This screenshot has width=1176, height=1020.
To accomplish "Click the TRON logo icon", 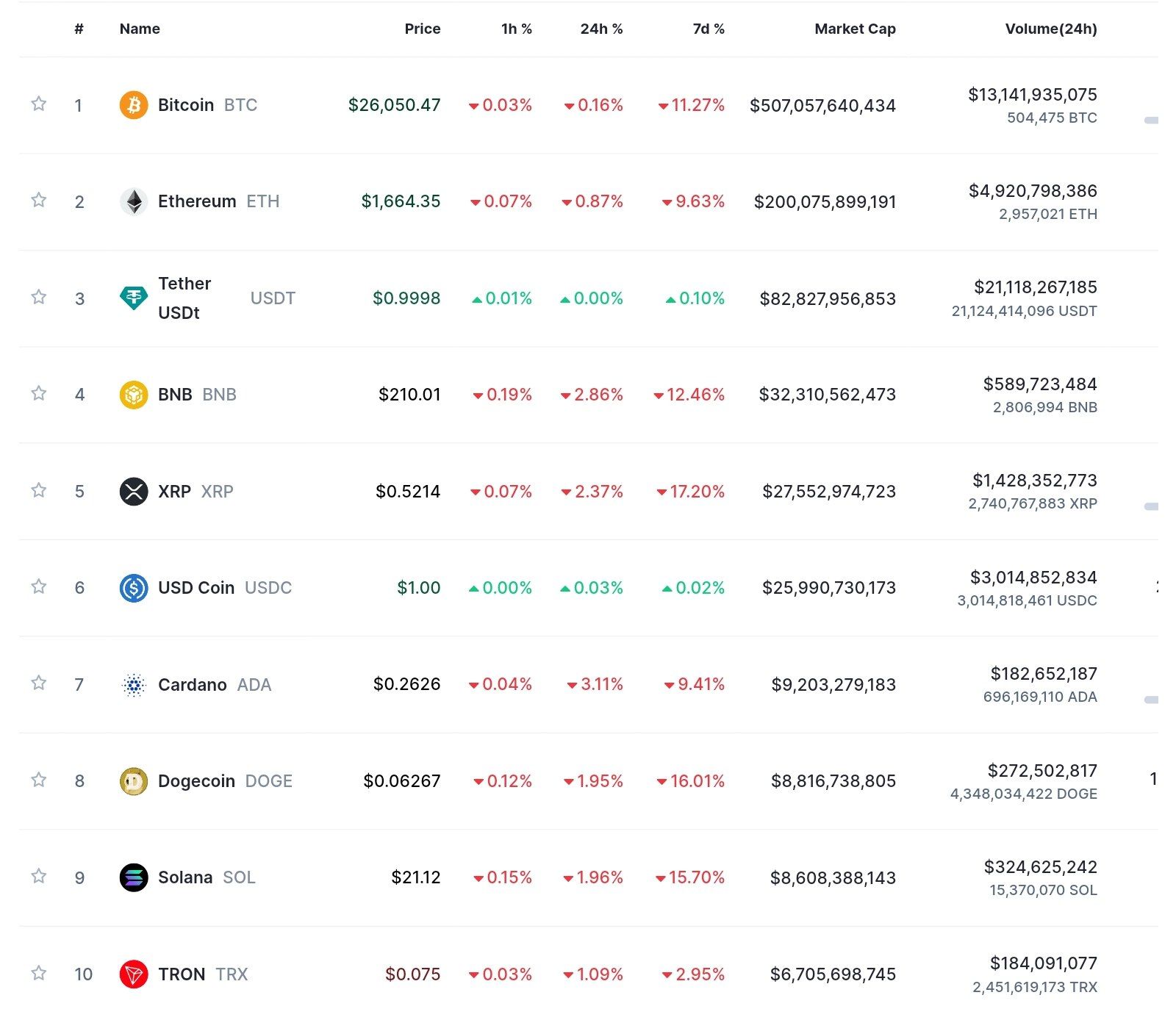I will pos(133,974).
